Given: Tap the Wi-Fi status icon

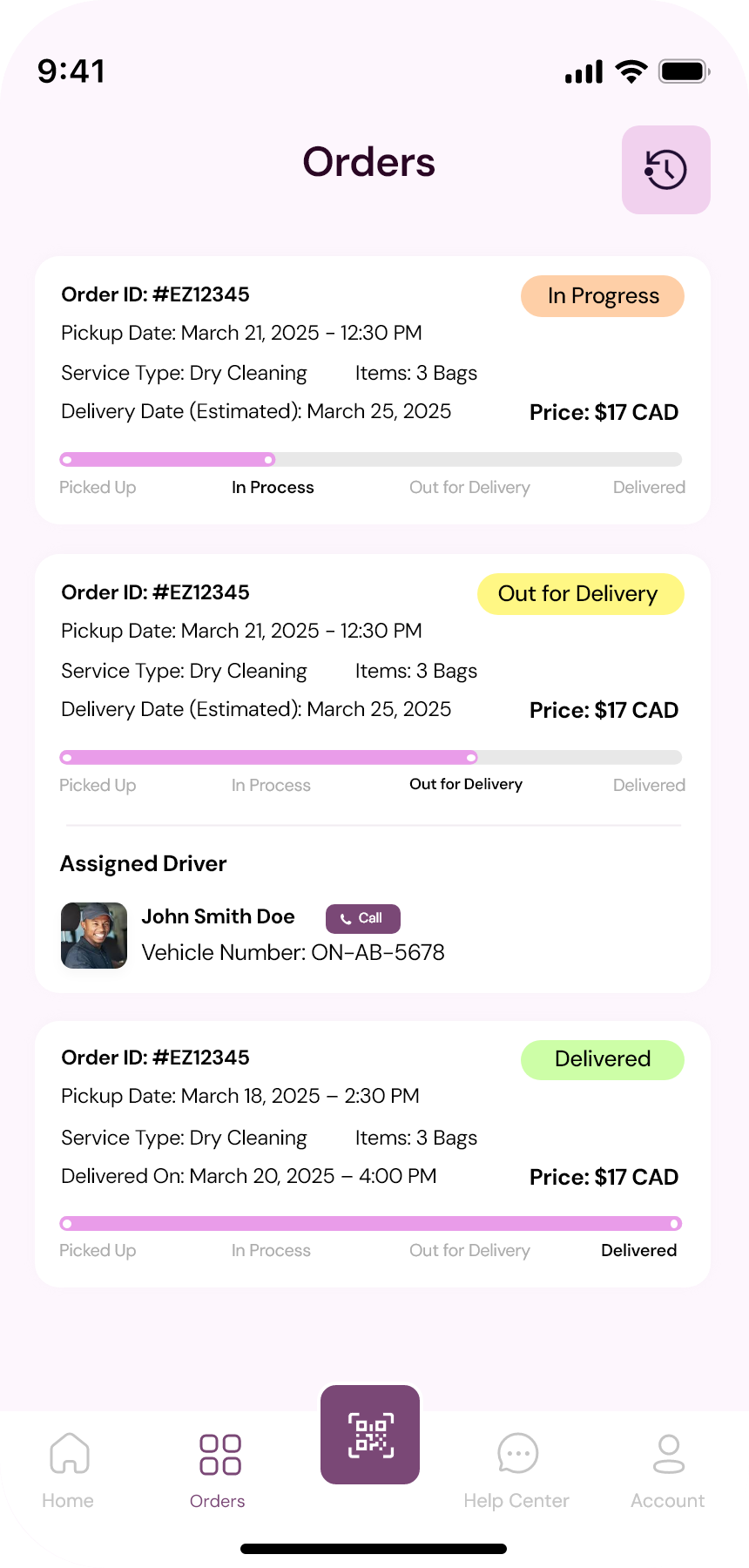Looking at the screenshot, I should click(631, 71).
